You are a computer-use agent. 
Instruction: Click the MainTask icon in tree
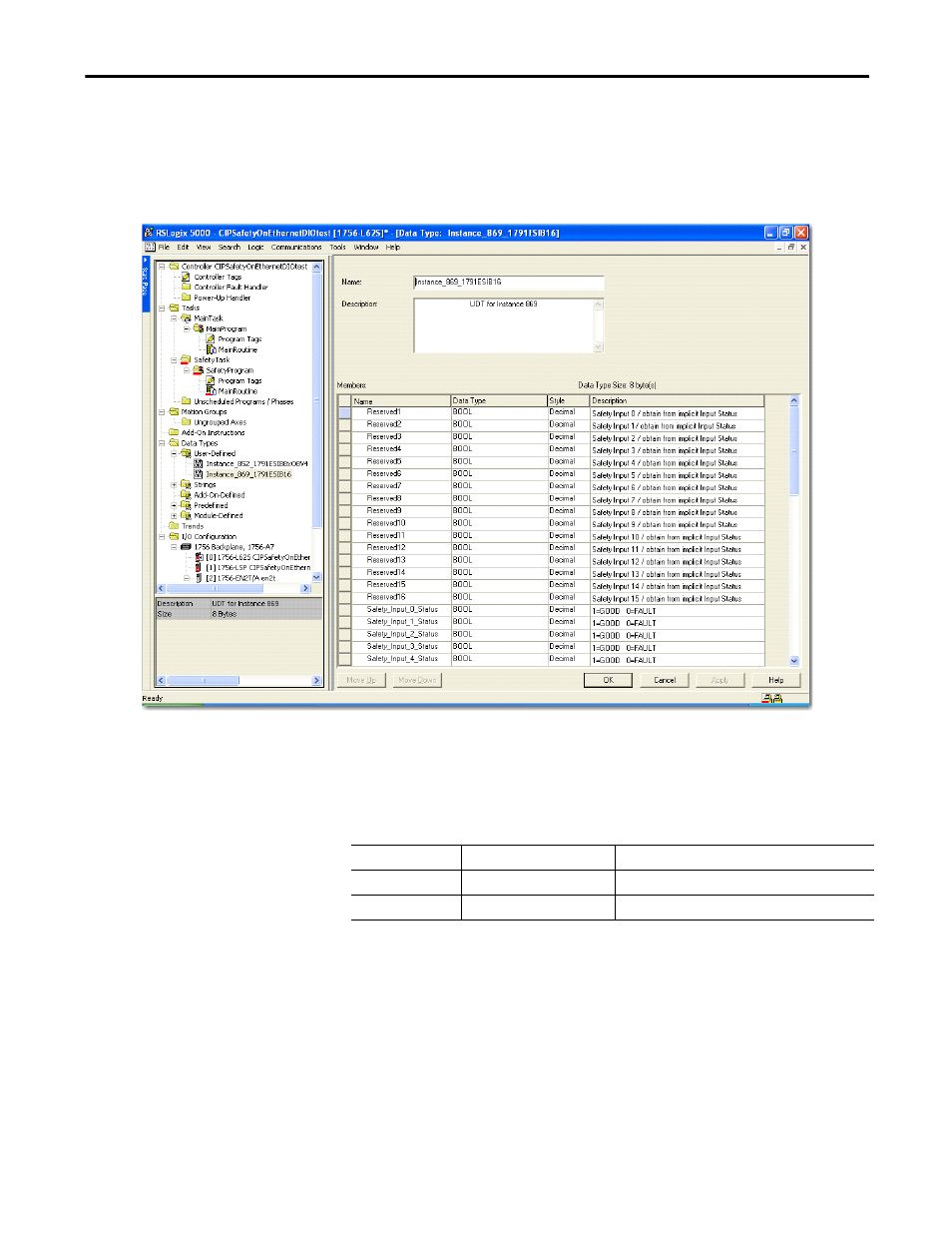pyautogui.click(x=186, y=318)
